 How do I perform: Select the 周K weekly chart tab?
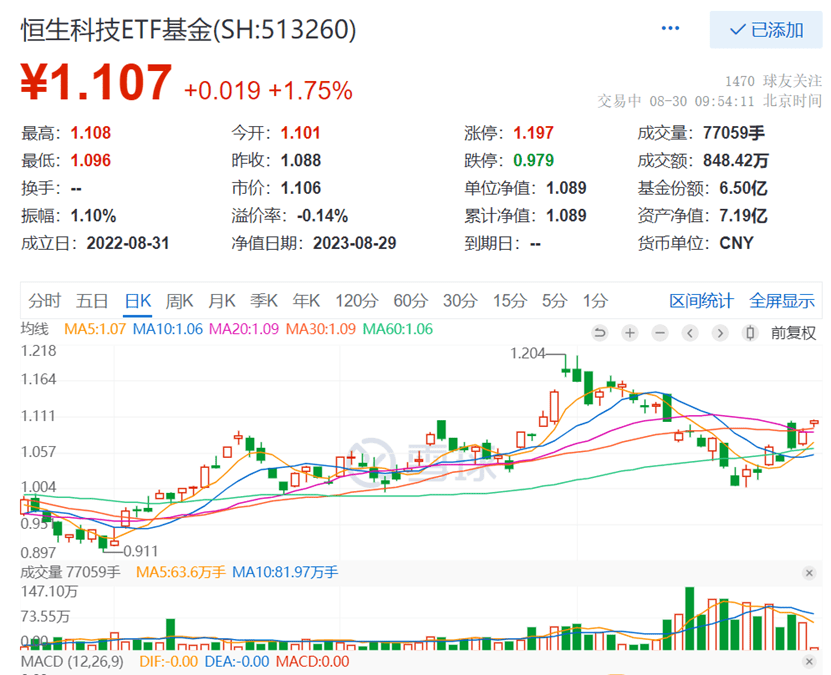[x=180, y=301]
